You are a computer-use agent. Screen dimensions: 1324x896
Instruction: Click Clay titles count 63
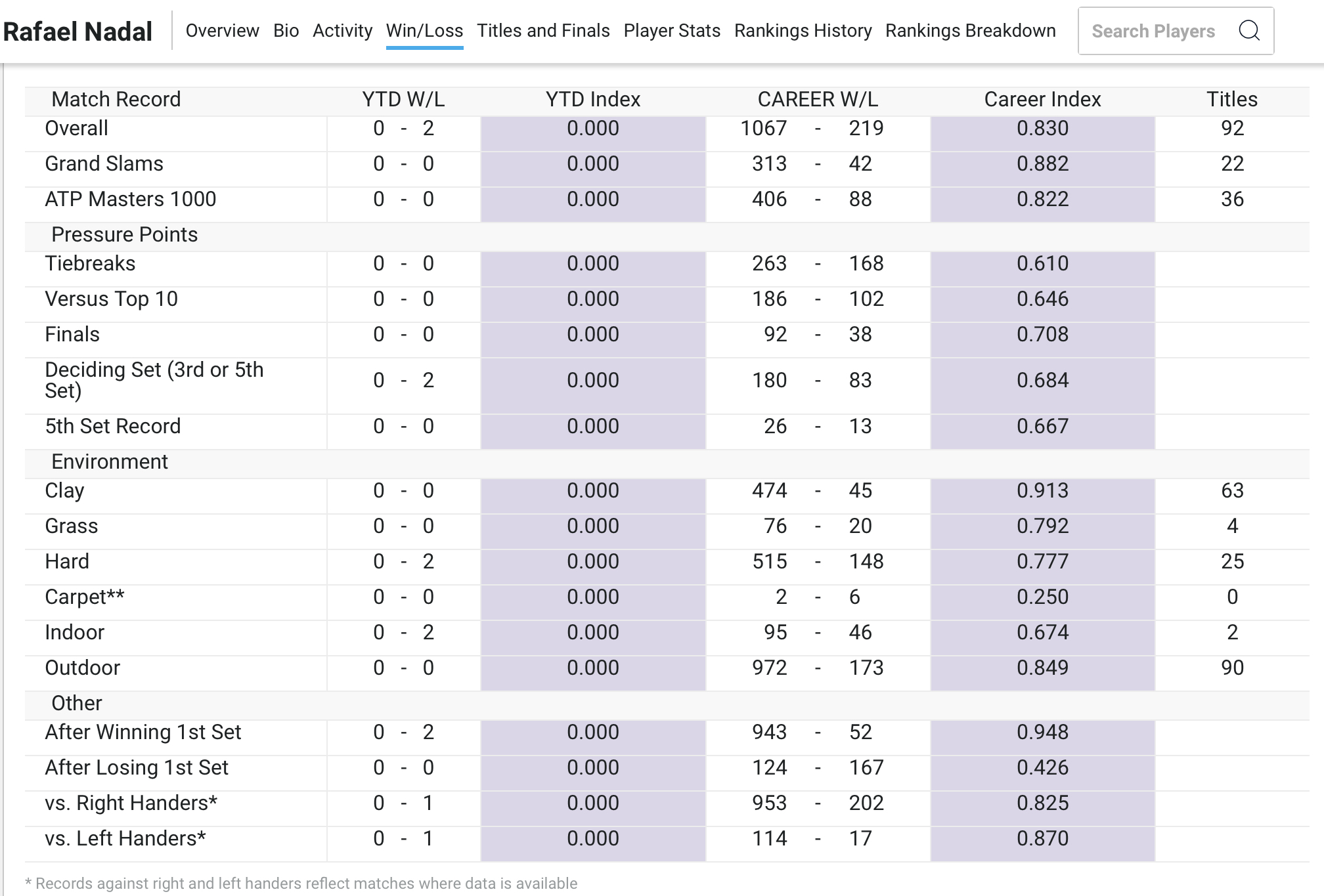[x=1232, y=490]
